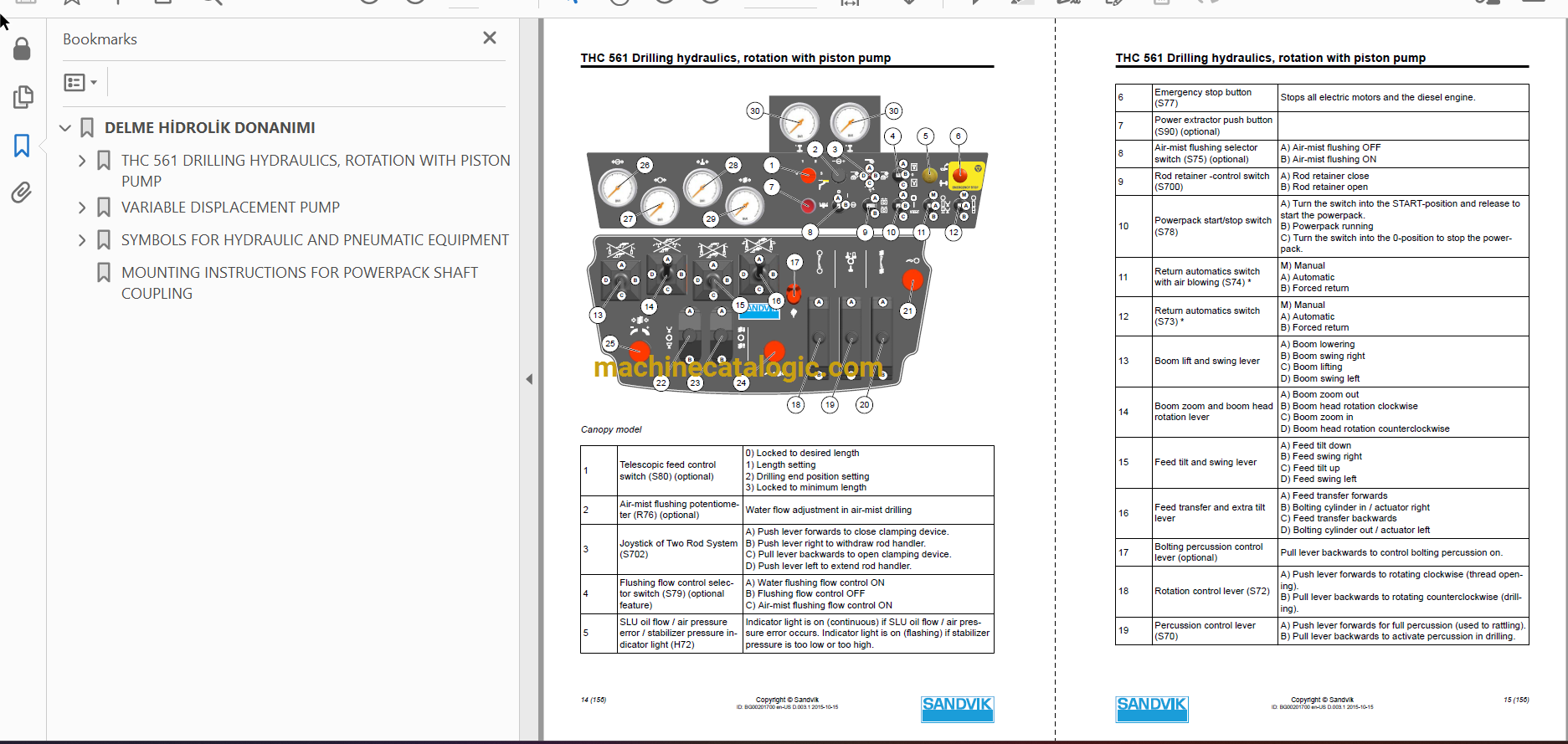This screenshot has width=1568, height=744.
Task: Click 'Rotation control lever (S72)' cell
Action: 1214,591
